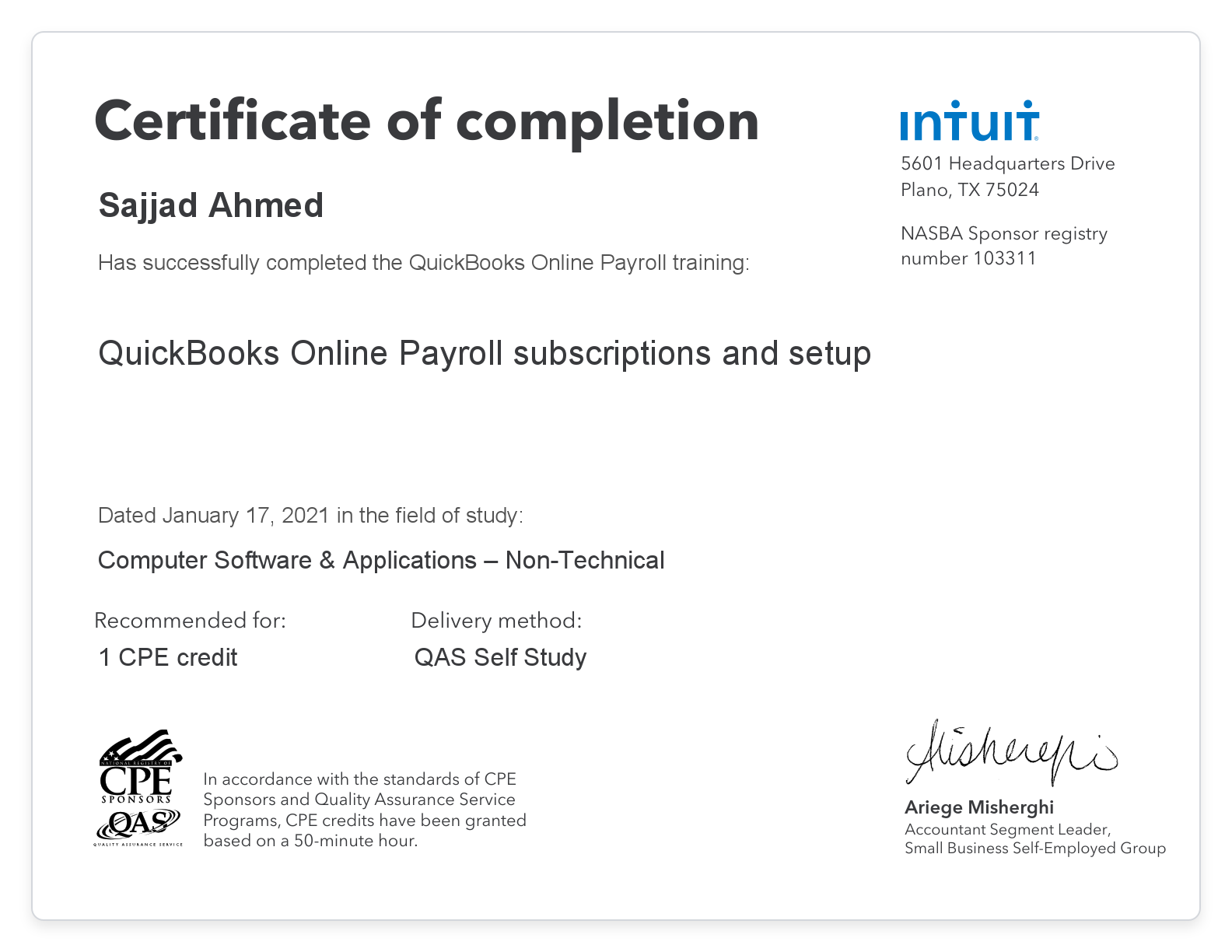Select the '1 CPE credit' value
The width and height of the screenshot is (1232, 952).
click(168, 657)
